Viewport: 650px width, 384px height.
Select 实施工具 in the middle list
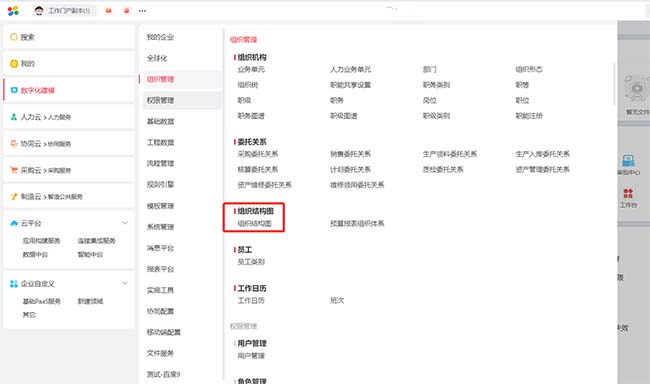point(160,290)
